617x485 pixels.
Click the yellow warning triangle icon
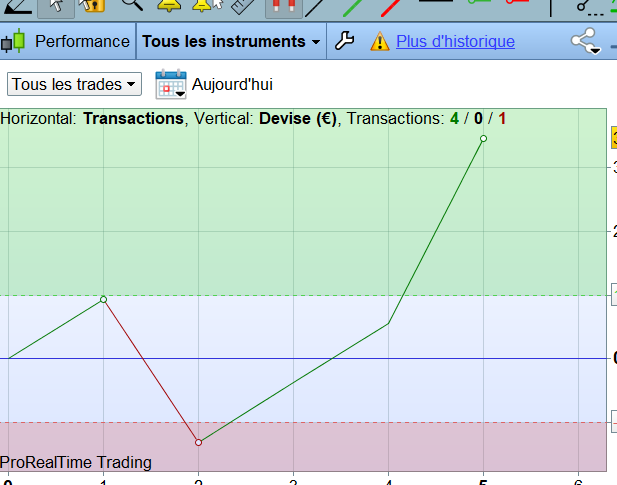pyautogui.click(x=380, y=41)
